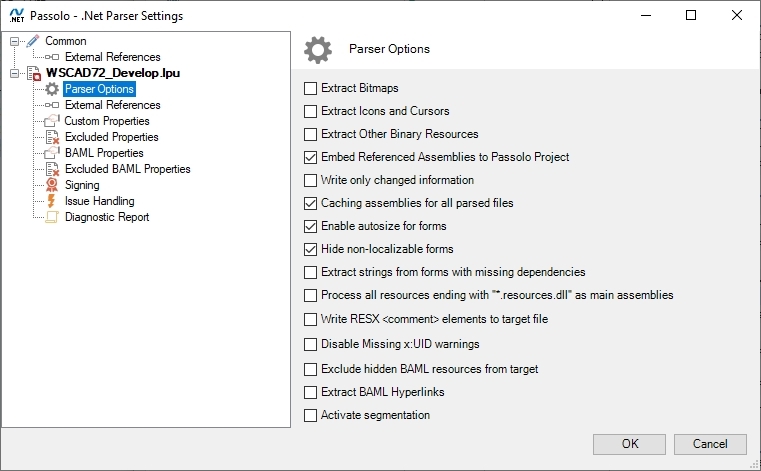
Task: Select External References under Common
Action: [113, 57]
